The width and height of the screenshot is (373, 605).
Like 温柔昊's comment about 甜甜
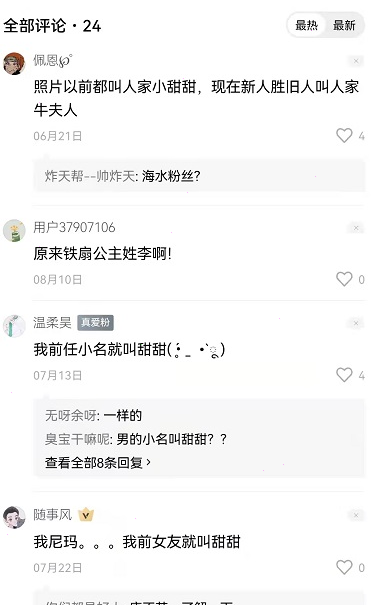[344, 375]
